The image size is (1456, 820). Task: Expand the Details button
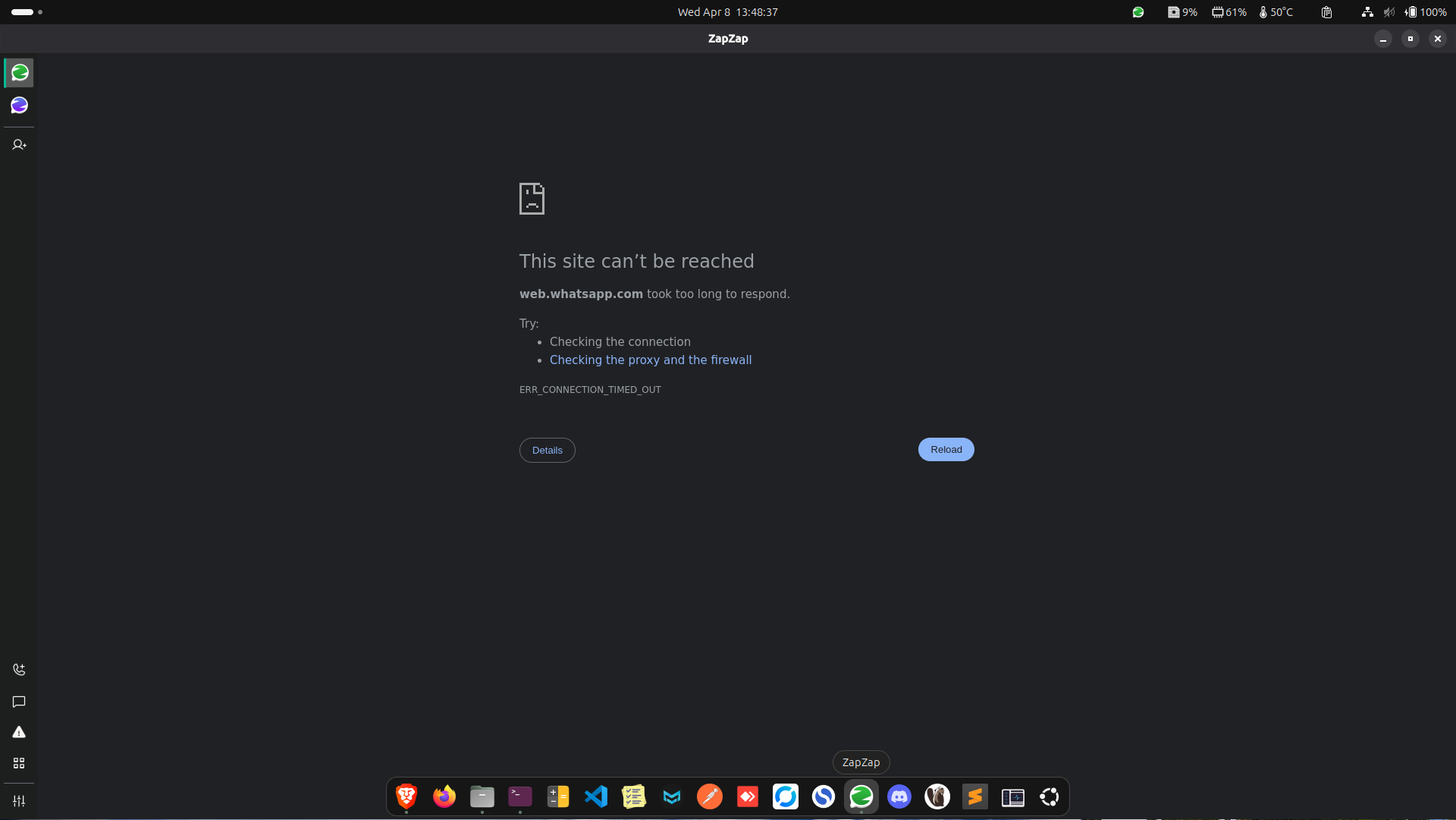coord(547,451)
